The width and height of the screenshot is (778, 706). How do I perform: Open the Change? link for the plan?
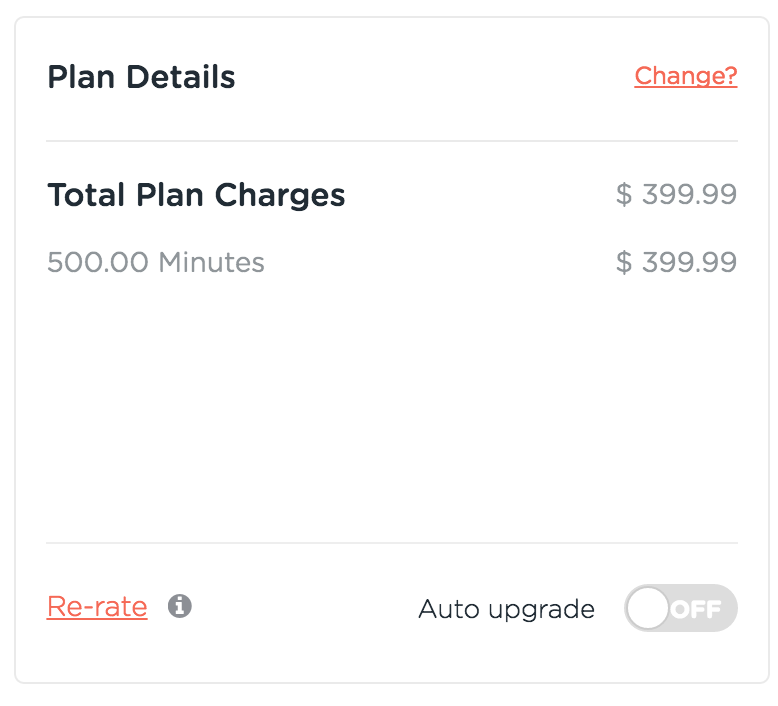[x=686, y=76]
